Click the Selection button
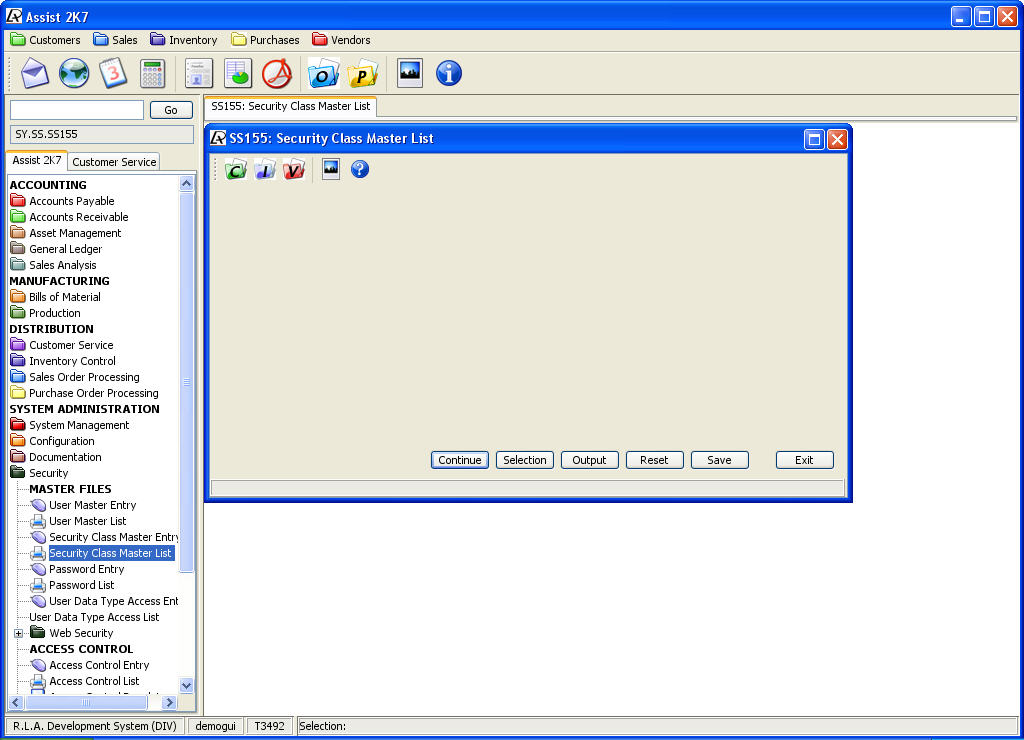 tap(525, 460)
